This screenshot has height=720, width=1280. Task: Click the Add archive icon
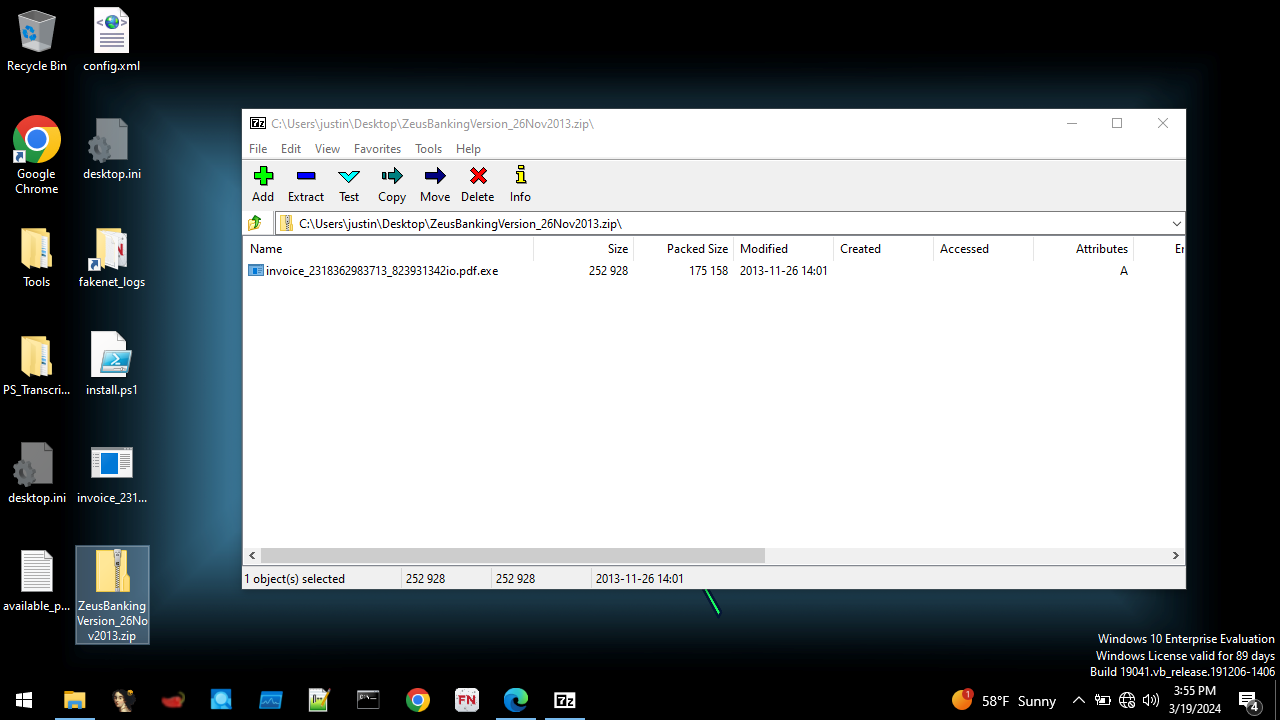(x=262, y=184)
